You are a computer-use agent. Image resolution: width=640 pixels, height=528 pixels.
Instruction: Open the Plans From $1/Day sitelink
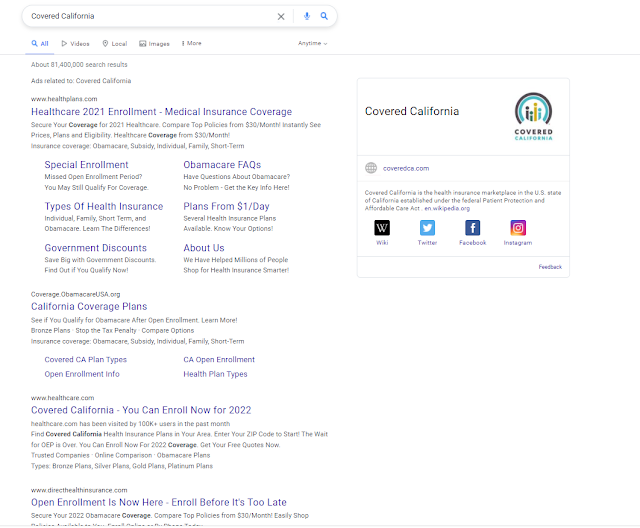click(227, 206)
